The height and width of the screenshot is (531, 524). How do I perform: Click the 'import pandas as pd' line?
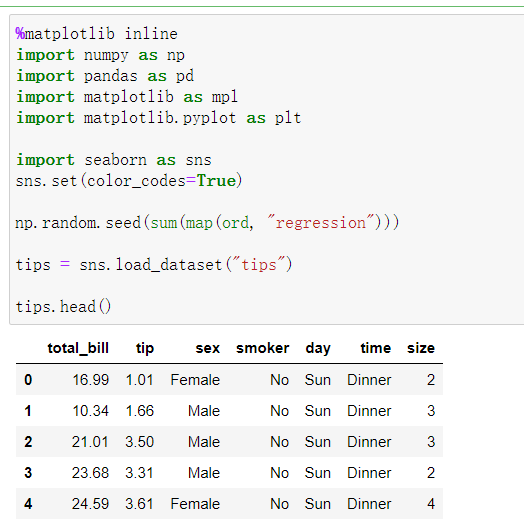(x=105, y=76)
